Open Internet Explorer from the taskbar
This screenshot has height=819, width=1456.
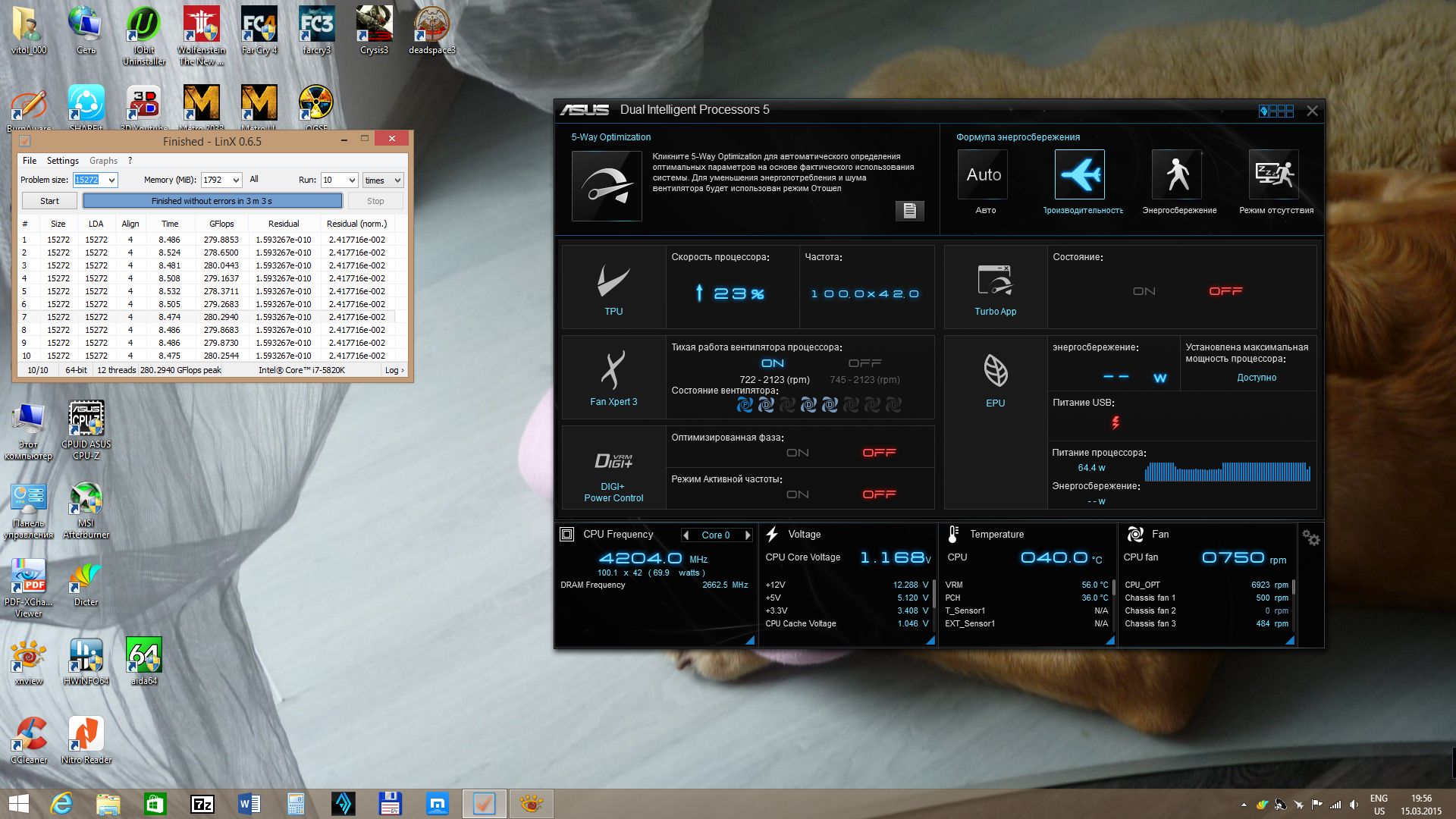(x=61, y=804)
